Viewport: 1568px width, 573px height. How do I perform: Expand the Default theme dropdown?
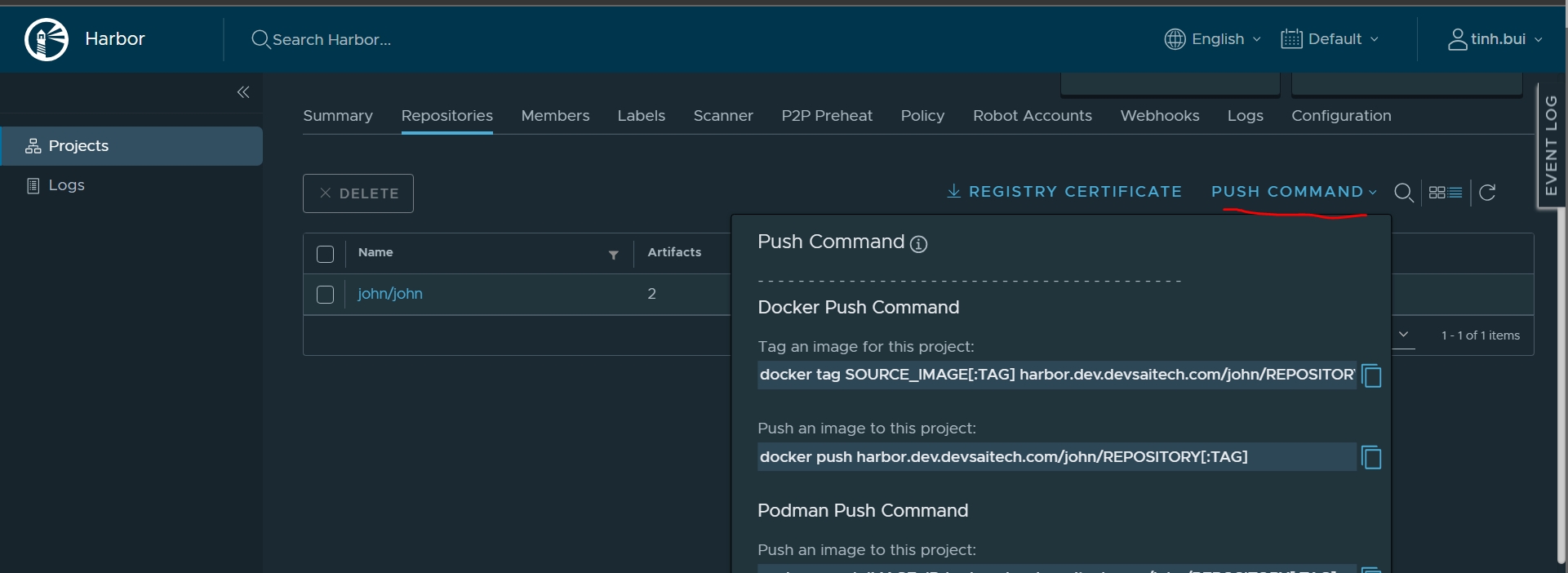[x=1330, y=39]
